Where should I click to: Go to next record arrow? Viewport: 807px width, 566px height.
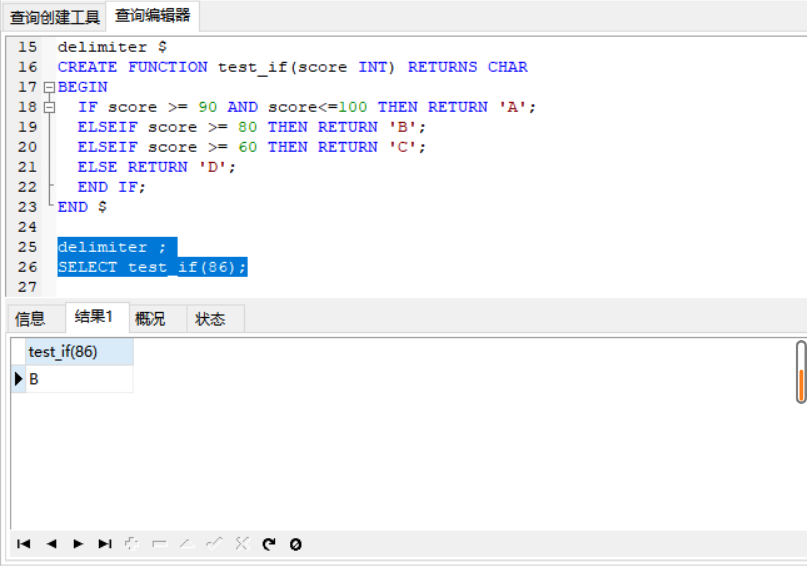(x=78, y=544)
